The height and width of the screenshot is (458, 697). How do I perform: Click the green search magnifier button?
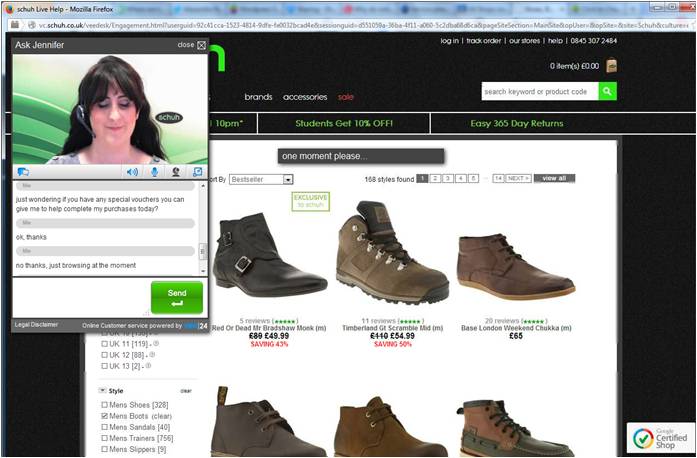[607, 91]
